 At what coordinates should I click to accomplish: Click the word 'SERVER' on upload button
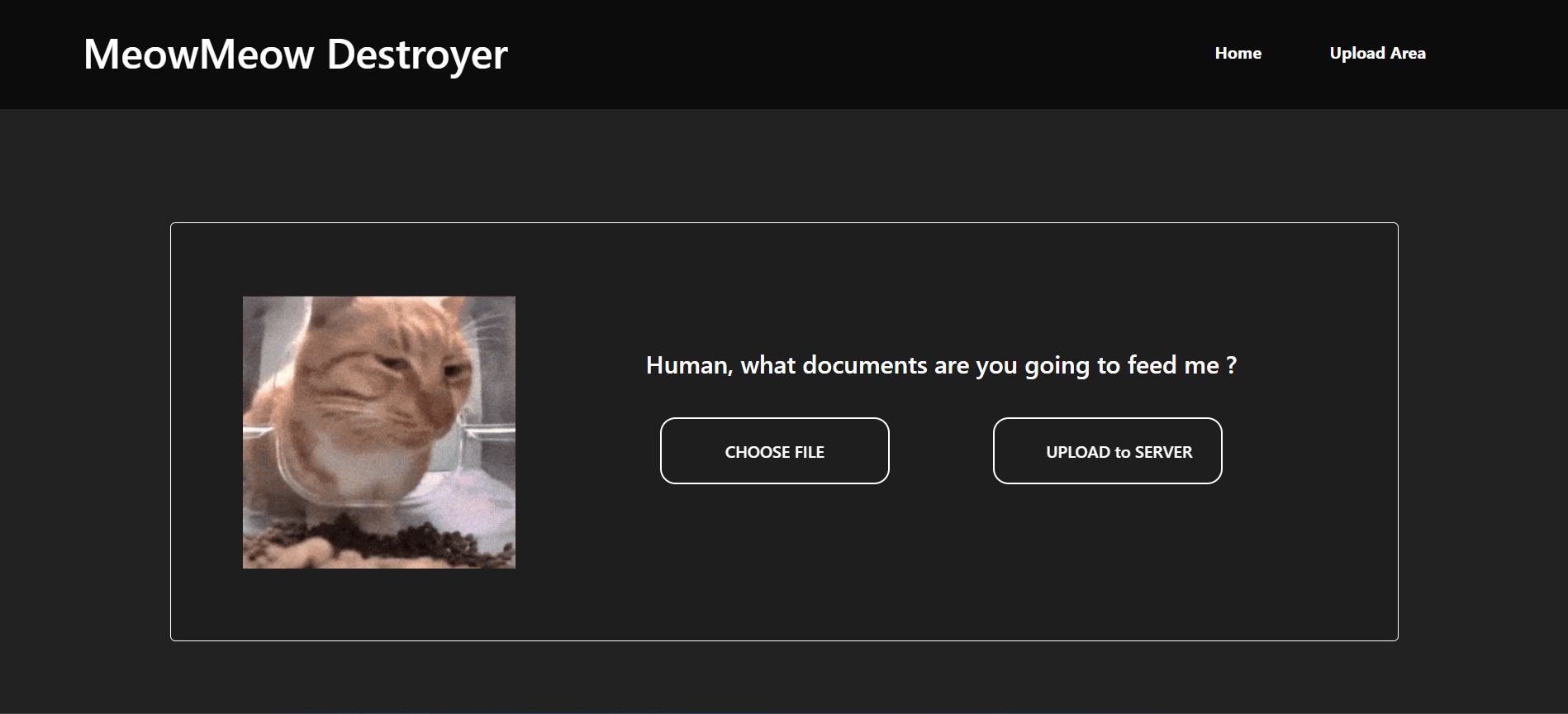(x=1163, y=452)
